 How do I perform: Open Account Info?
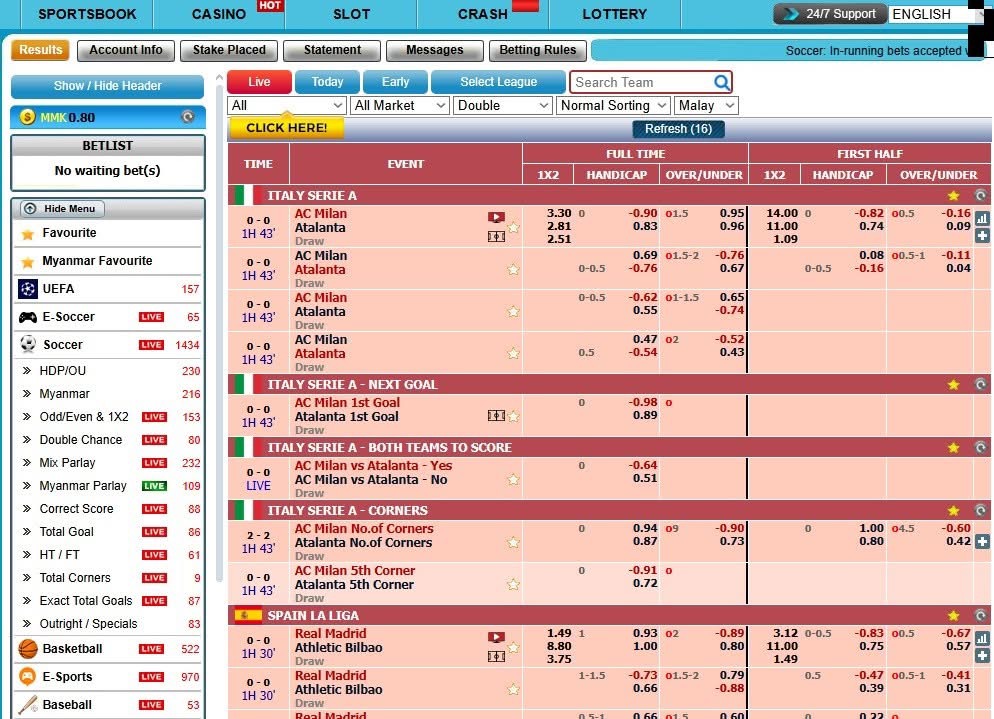coord(126,50)
